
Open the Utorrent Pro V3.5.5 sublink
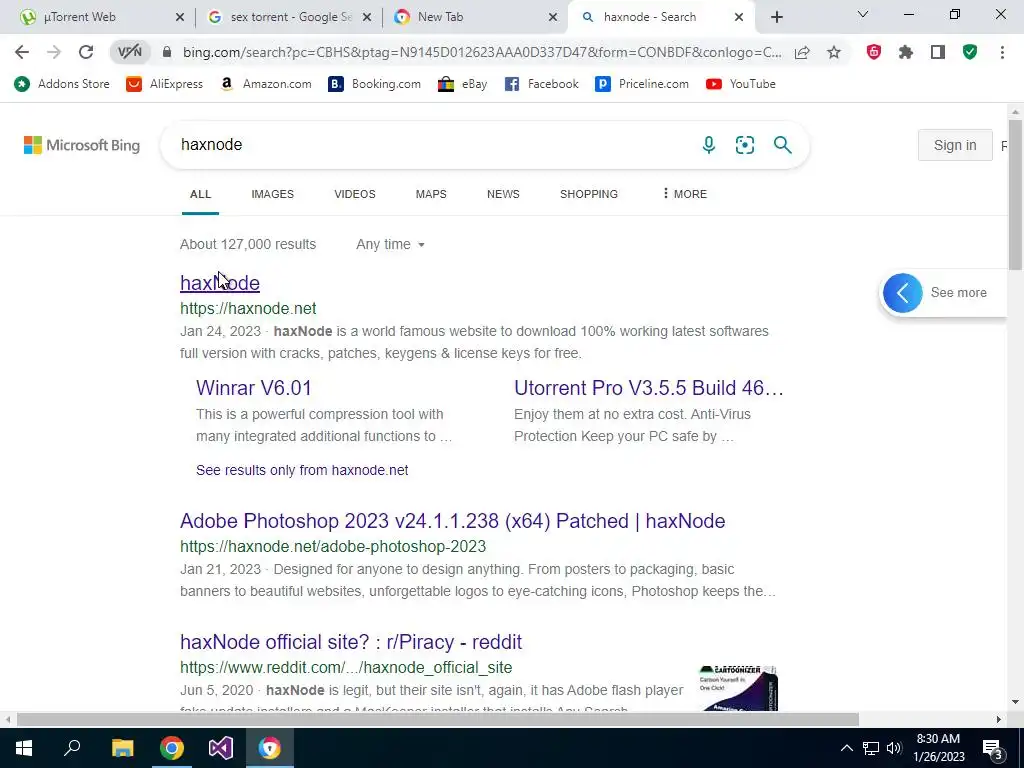[648, 388]
